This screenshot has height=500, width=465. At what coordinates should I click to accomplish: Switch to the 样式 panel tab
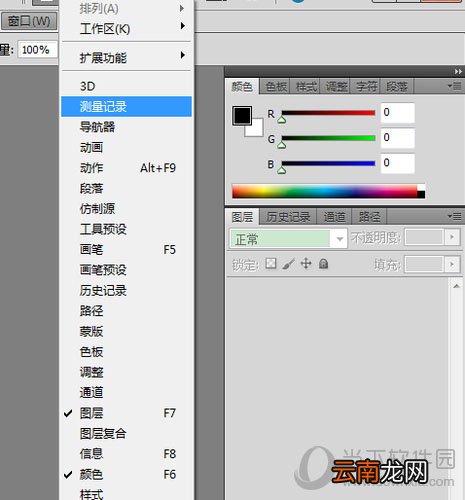click(306, 87)
